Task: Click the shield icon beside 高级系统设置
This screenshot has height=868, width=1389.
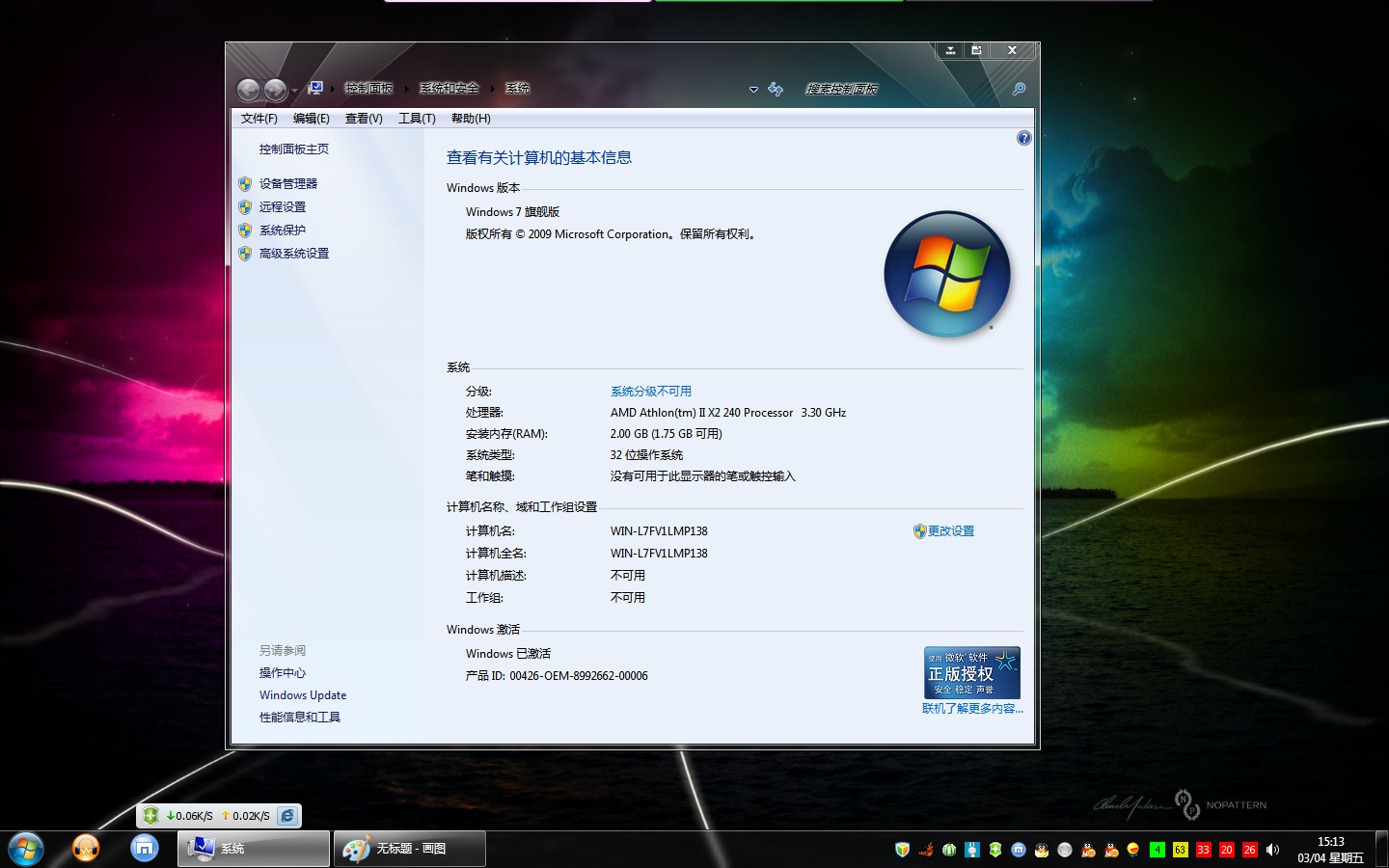Action: tap(245, 254)
